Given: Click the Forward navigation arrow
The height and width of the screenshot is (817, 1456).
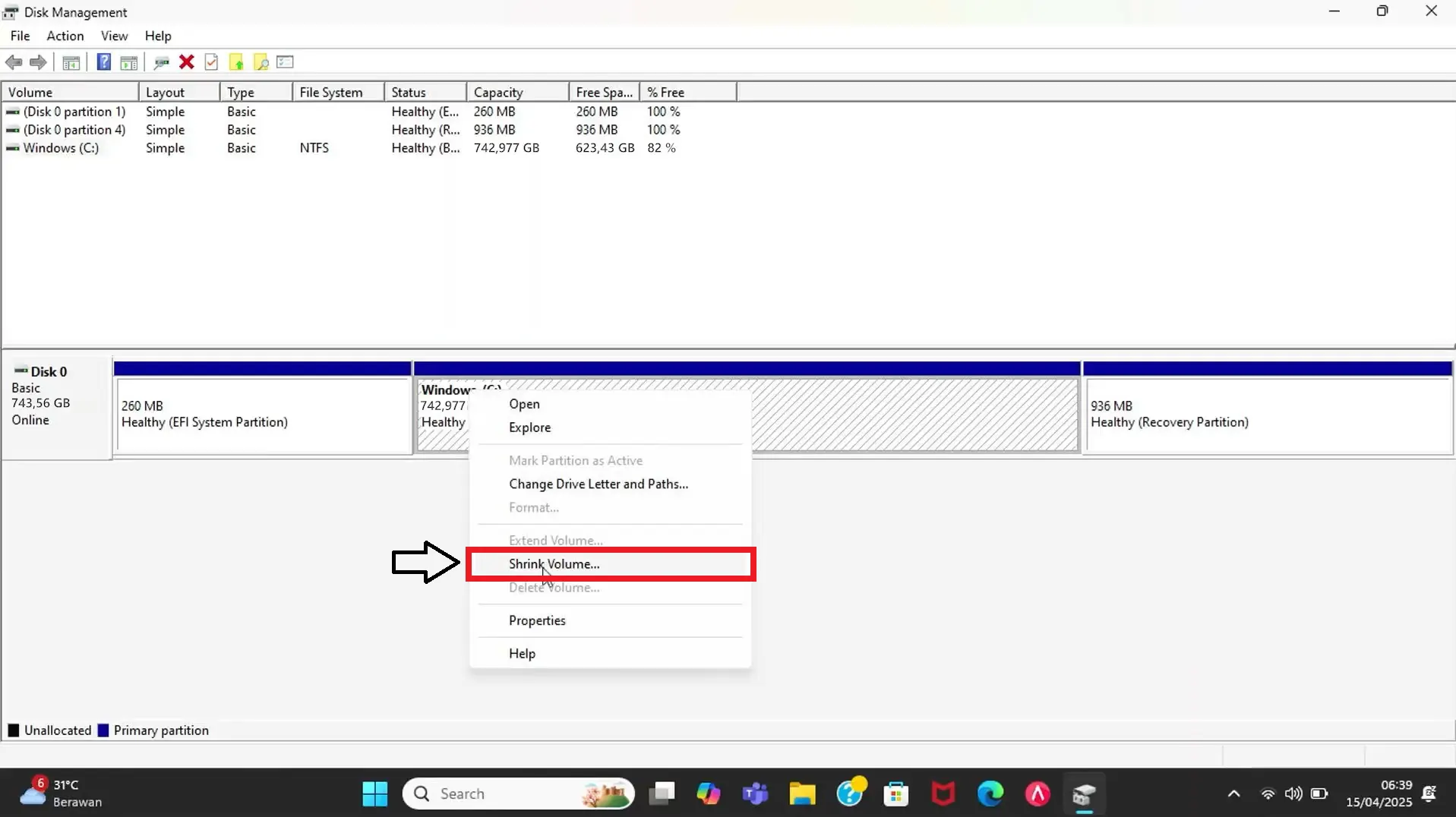Looking at the screenshot, I should click(x=38, y=62).
